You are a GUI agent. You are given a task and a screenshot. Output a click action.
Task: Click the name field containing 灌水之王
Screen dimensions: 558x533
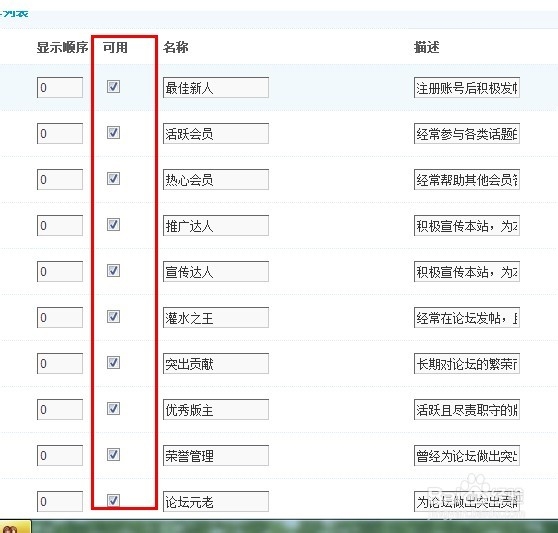click(x=216, y=317)
